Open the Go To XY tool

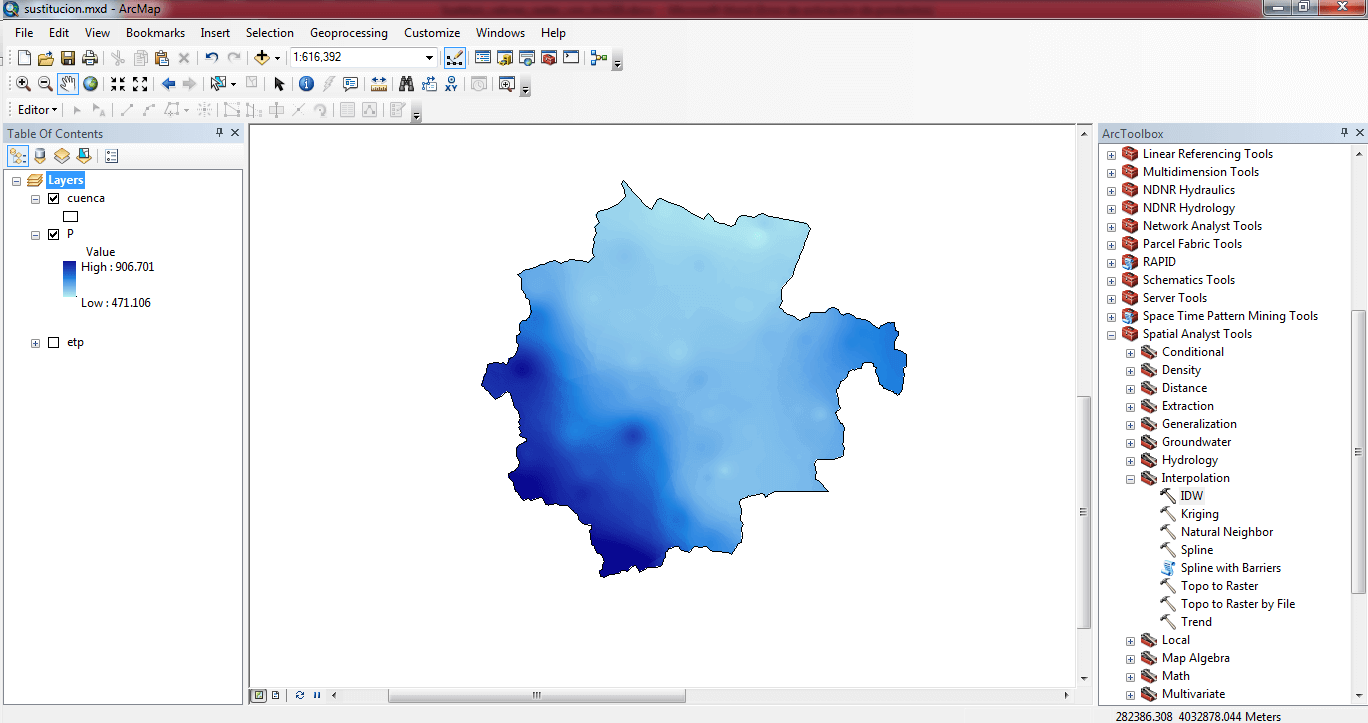click(452, 84)
